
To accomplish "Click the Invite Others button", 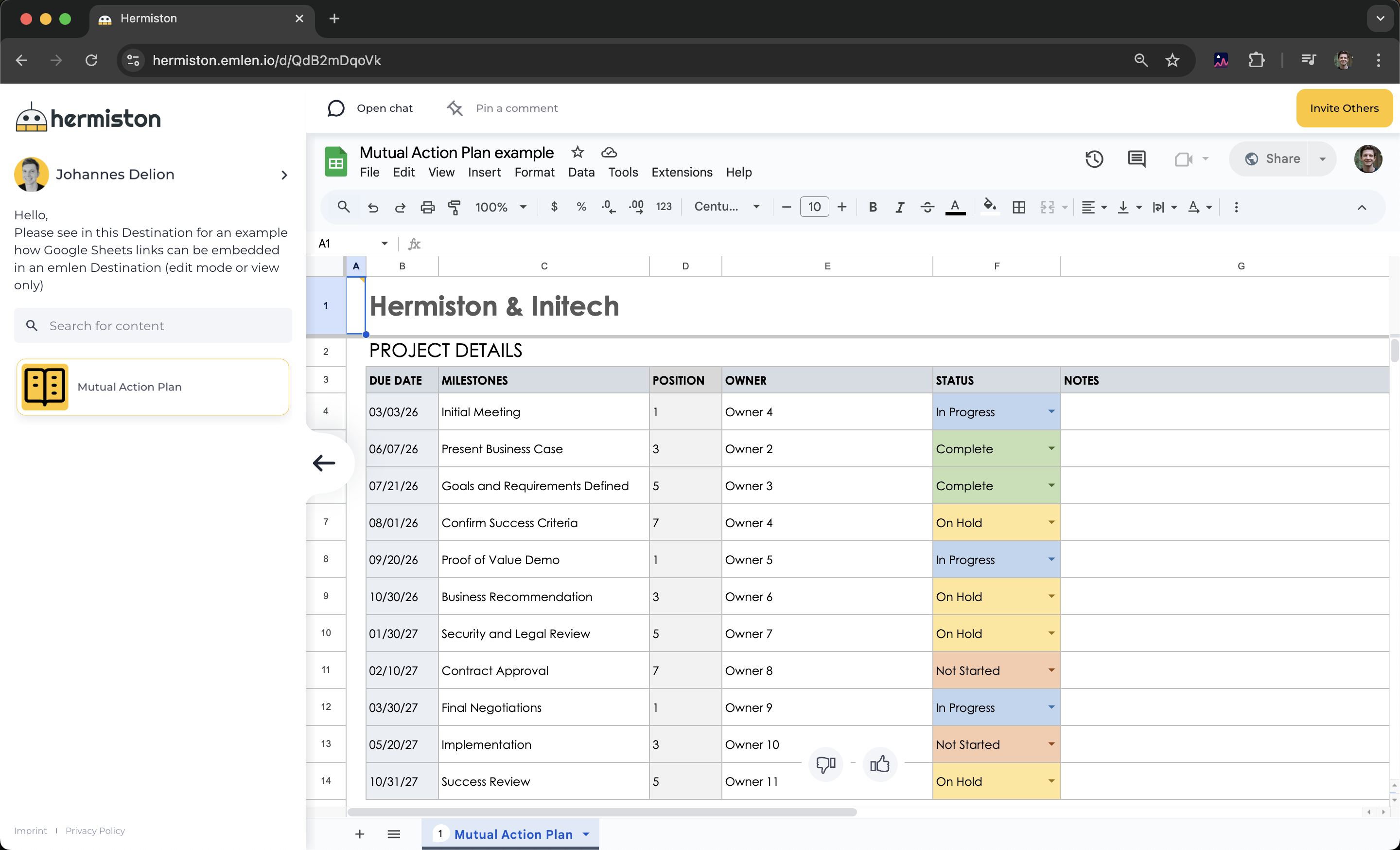I will (x=1344, y=108).
